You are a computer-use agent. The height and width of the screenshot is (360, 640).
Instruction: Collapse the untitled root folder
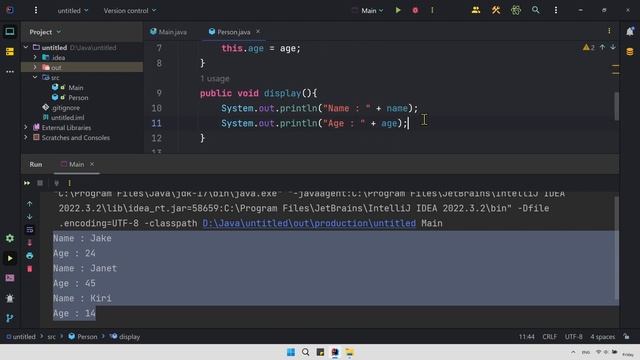click(x=26, y=47)
